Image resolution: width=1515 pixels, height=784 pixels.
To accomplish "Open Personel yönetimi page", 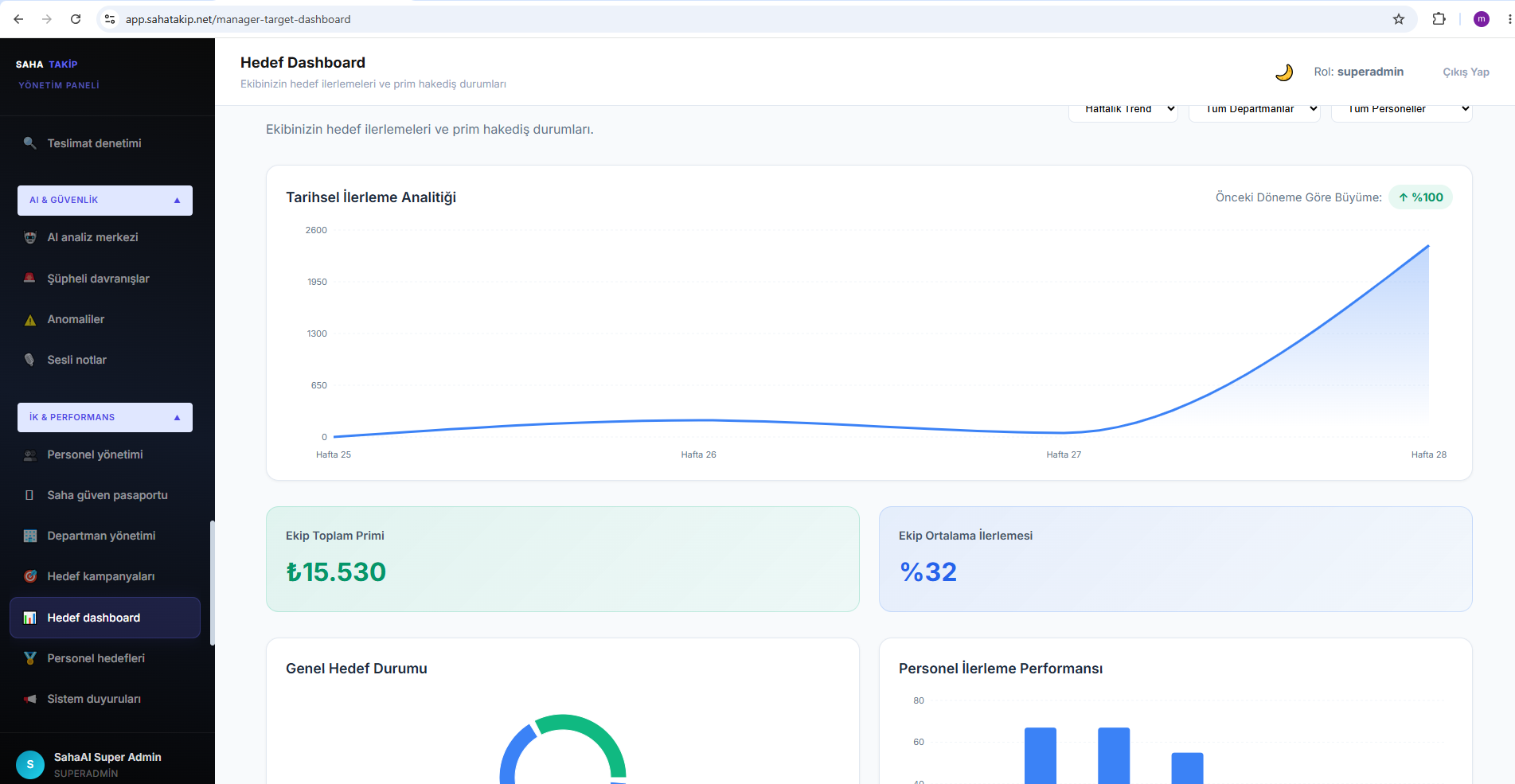I will tap(105, 454).
